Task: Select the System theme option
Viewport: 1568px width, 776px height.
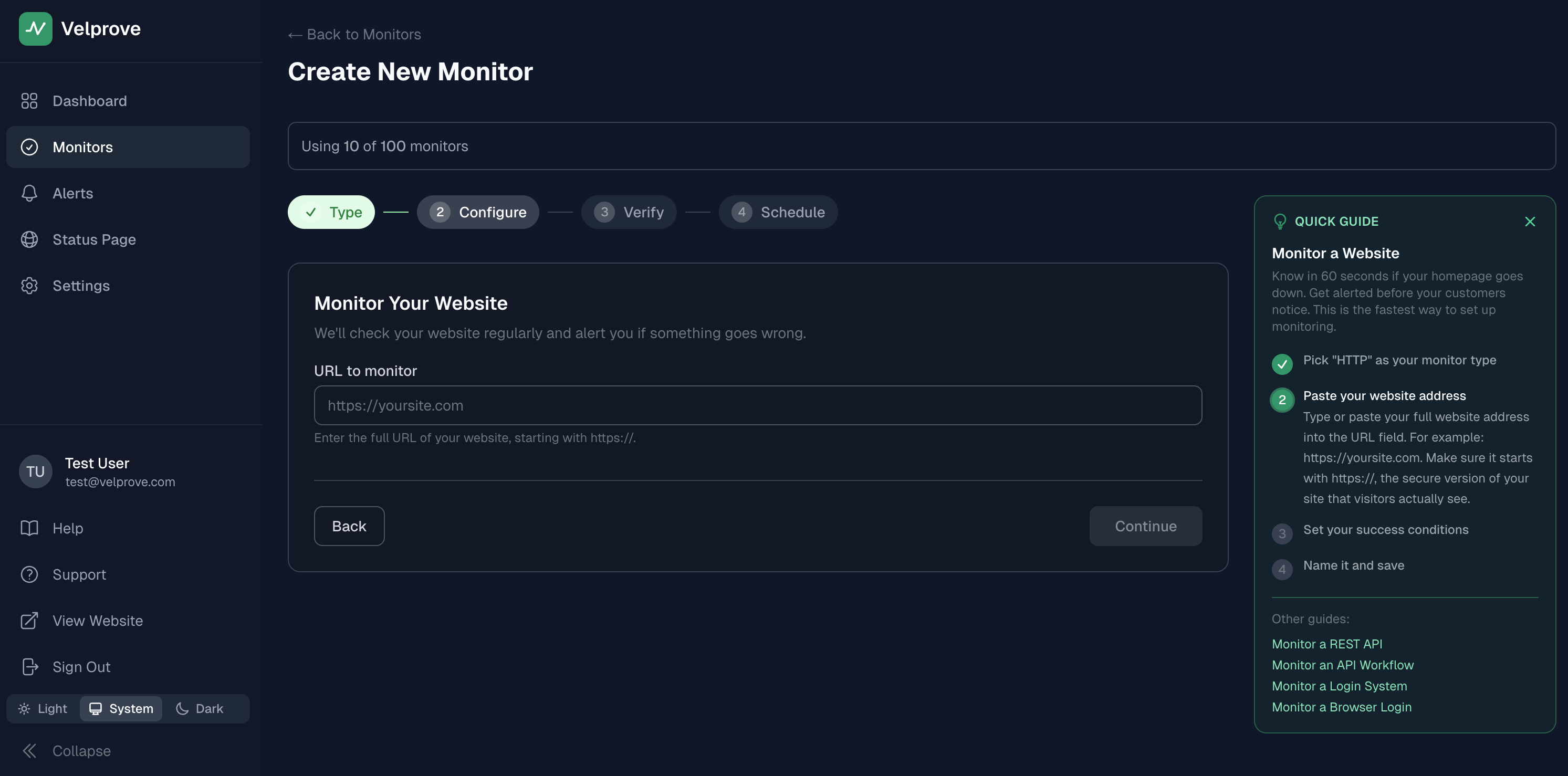Action: point(121,709)
